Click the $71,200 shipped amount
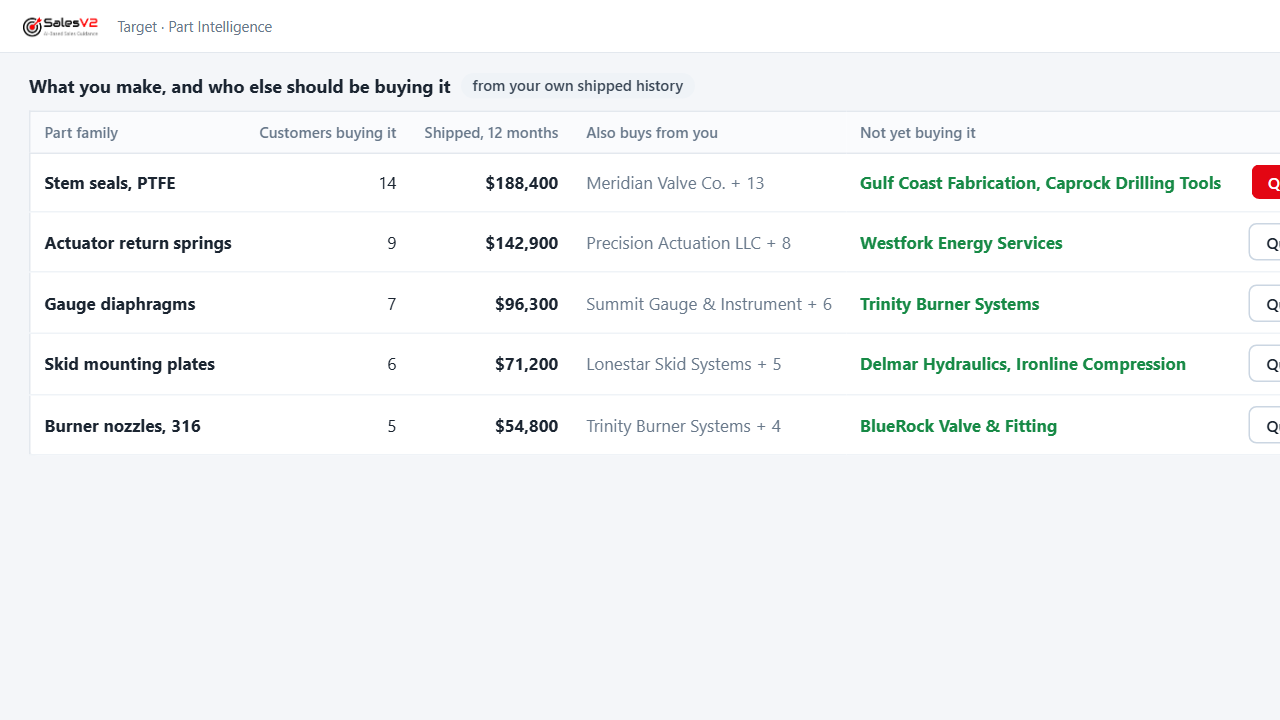 (x=527, y=364)
